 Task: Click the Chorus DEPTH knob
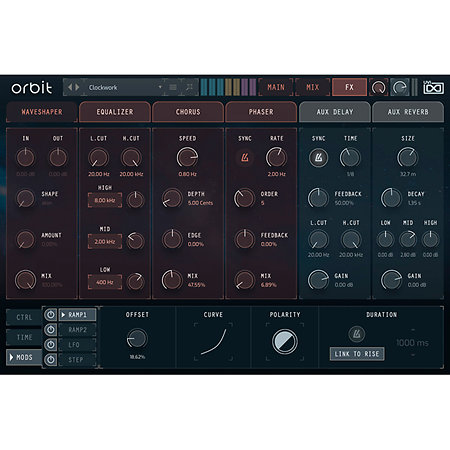(x=172, y=198)
